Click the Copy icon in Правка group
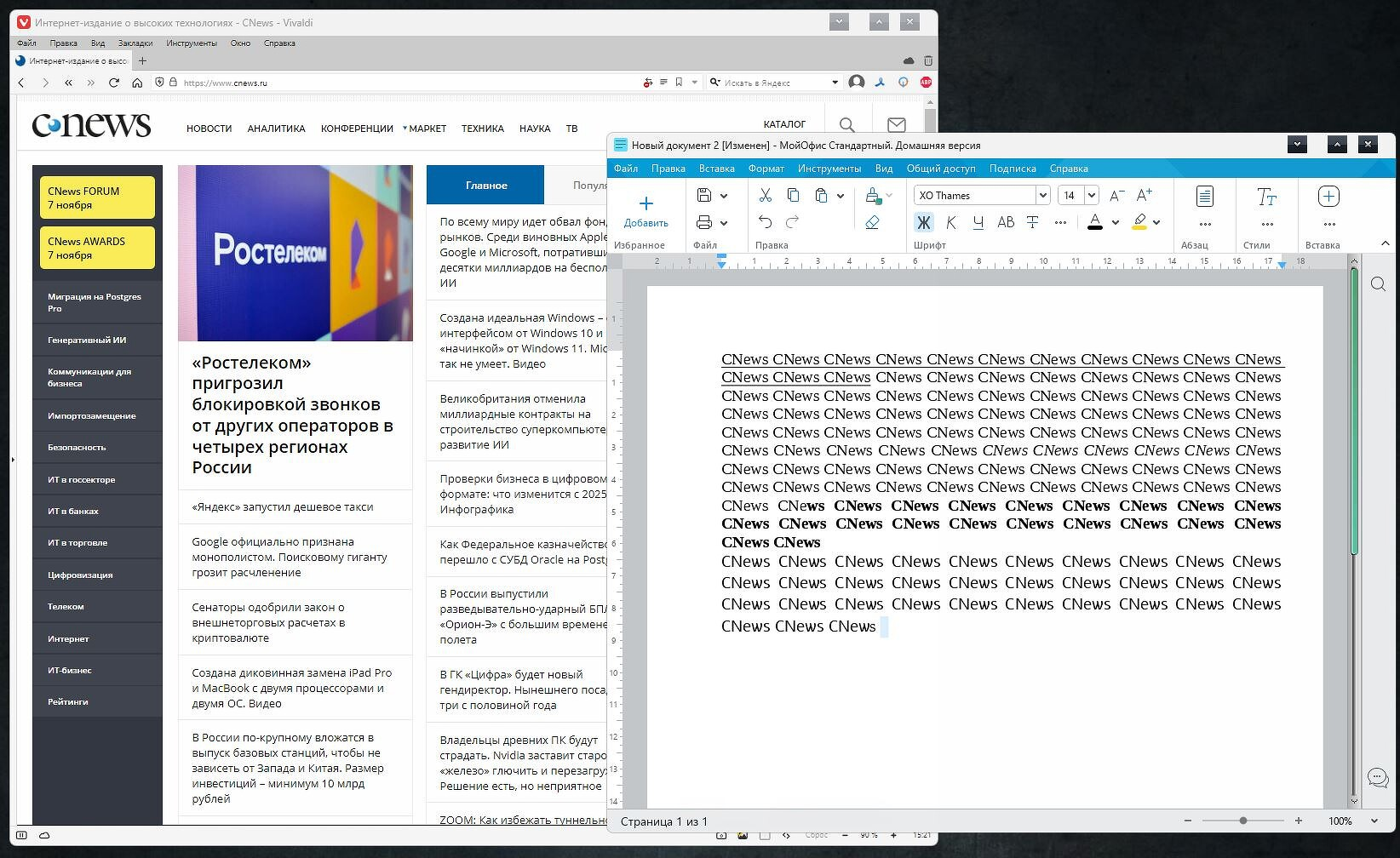 coord(793,195)
